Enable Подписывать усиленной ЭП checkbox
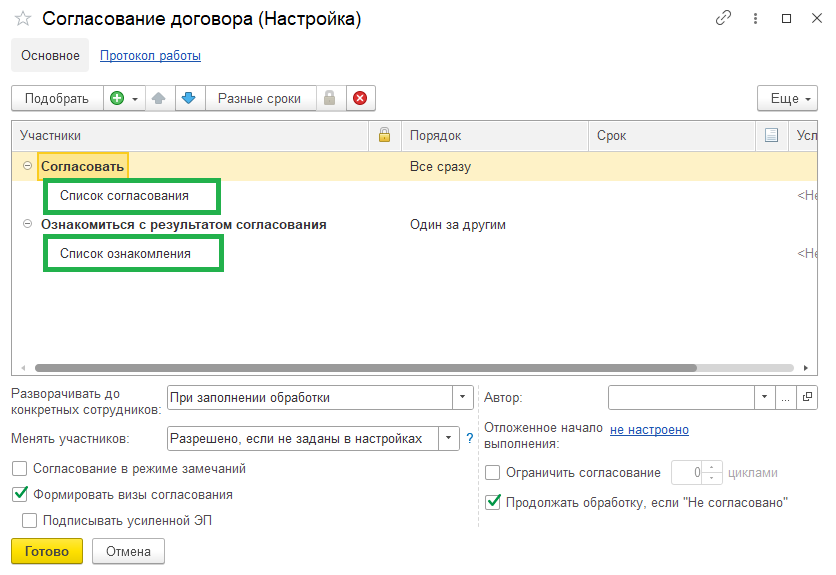 30,521
